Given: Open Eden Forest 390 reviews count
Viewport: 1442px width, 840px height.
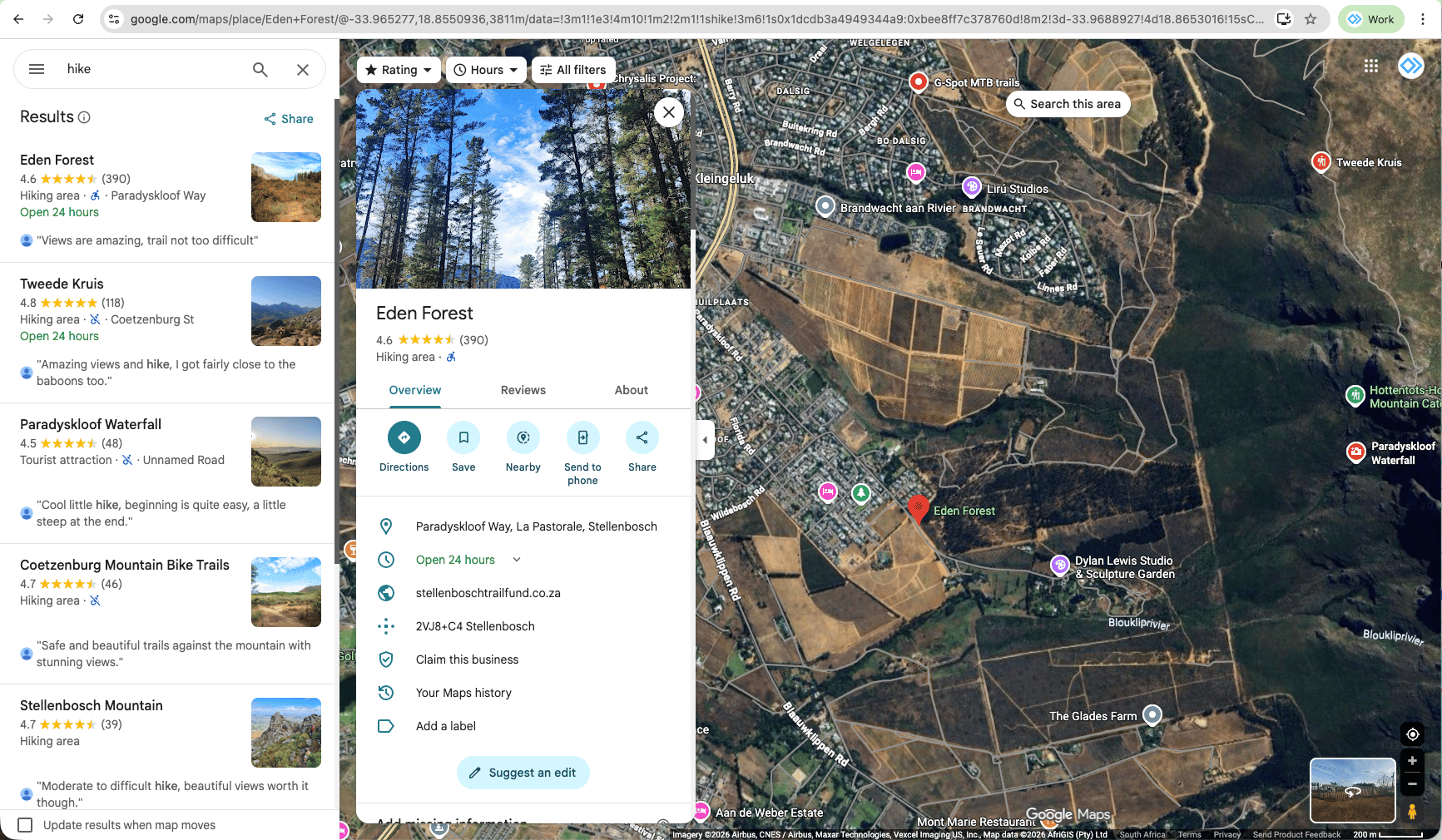Looking at the screenshot, I should pyautogui.click(x=474, y=340).
